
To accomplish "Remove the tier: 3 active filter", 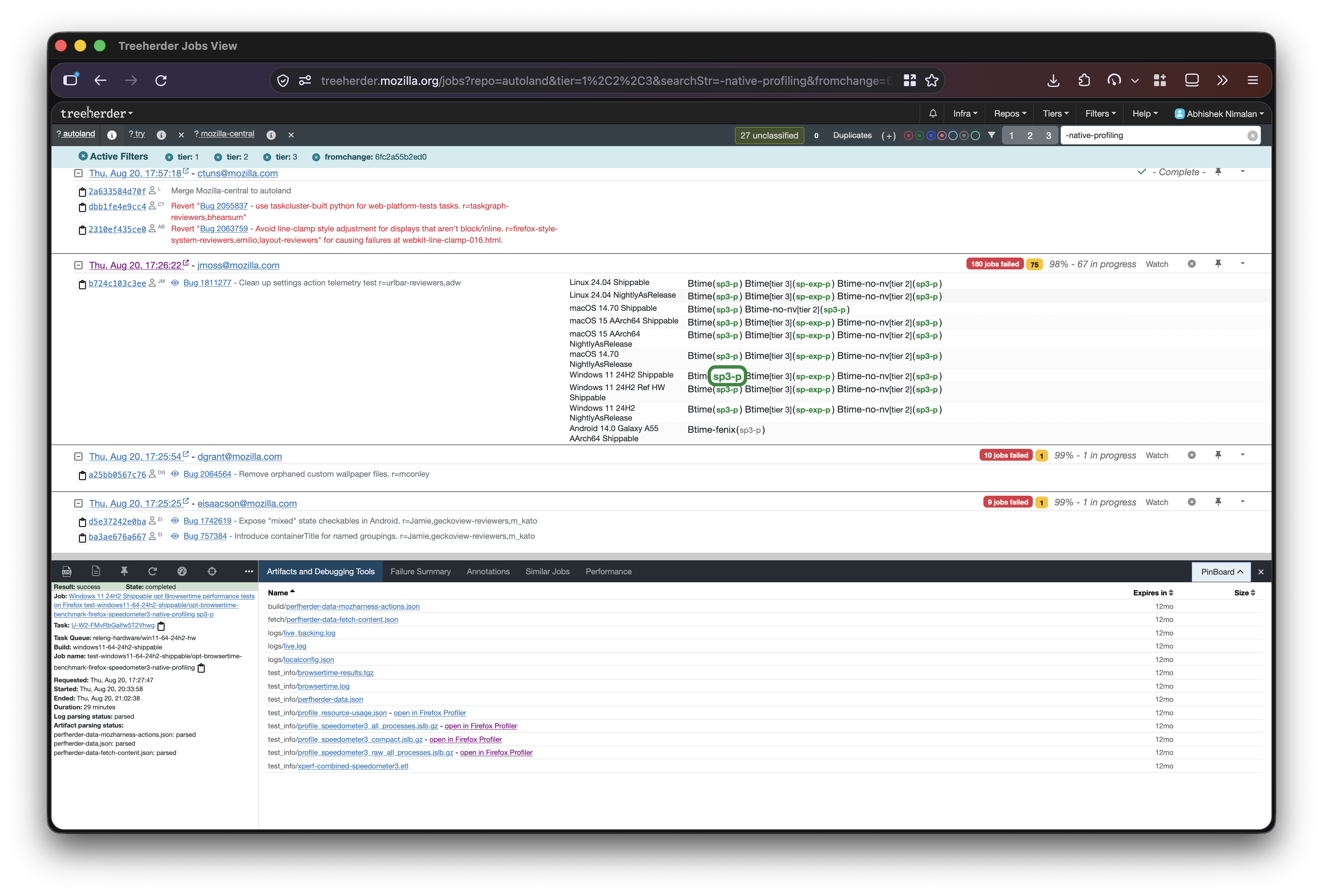I will (267, 157).
